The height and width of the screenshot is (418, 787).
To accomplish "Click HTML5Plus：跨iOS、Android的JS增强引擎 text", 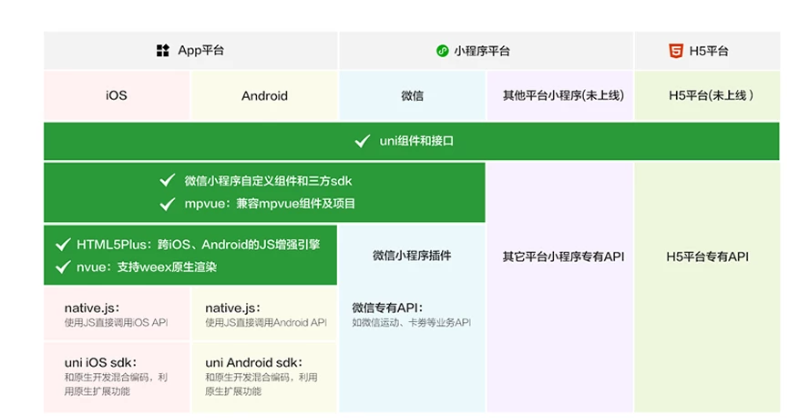I will 198,244.
